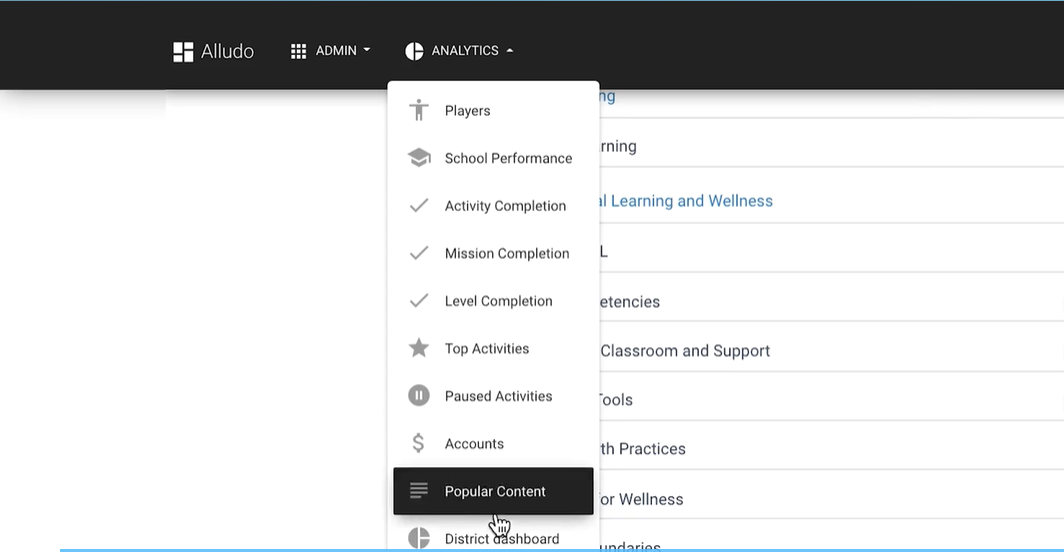Click the Accounts dollar sign icon
This screenshot has height=552, width=1064.
pos(418,443)
